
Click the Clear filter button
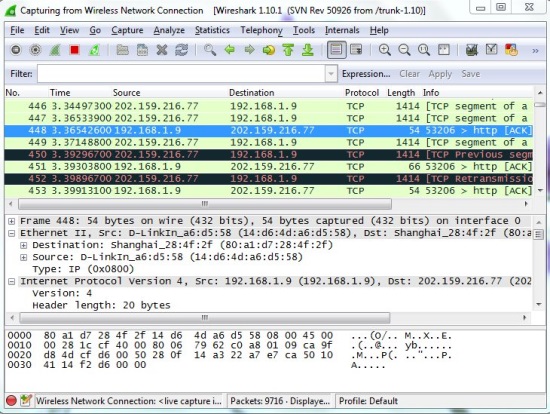point(409,74)
